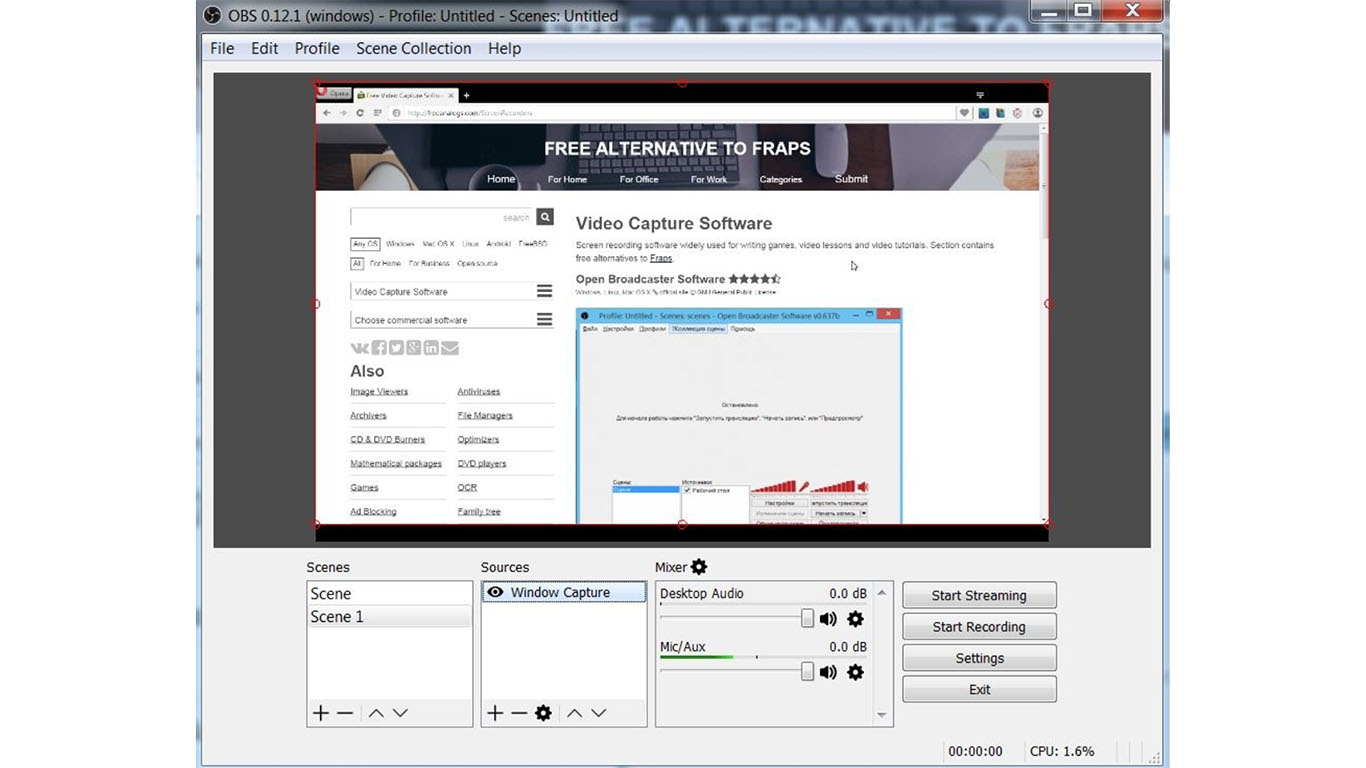Open source properties gear in Sources toolbar

pyautogui.click(x=543, y=713)
